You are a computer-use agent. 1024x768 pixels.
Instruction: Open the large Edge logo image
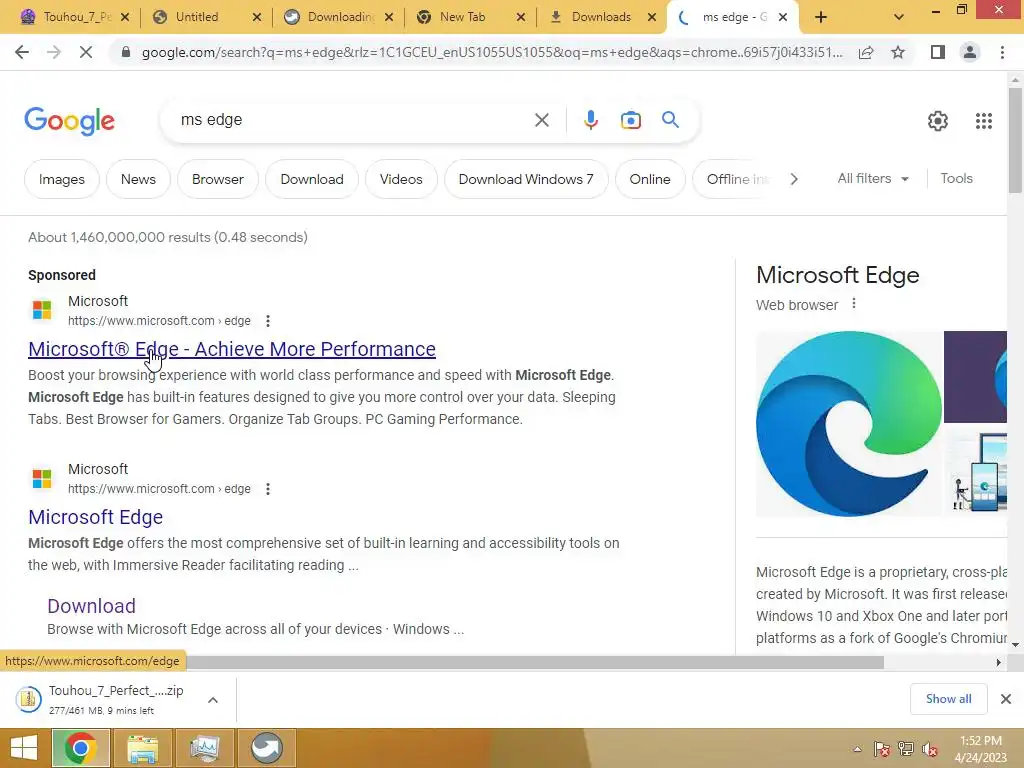[x=848, y=424]
